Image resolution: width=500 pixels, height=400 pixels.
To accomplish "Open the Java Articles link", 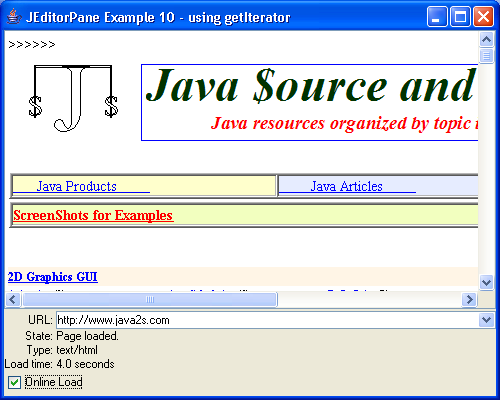I will (x=347, y=186).
